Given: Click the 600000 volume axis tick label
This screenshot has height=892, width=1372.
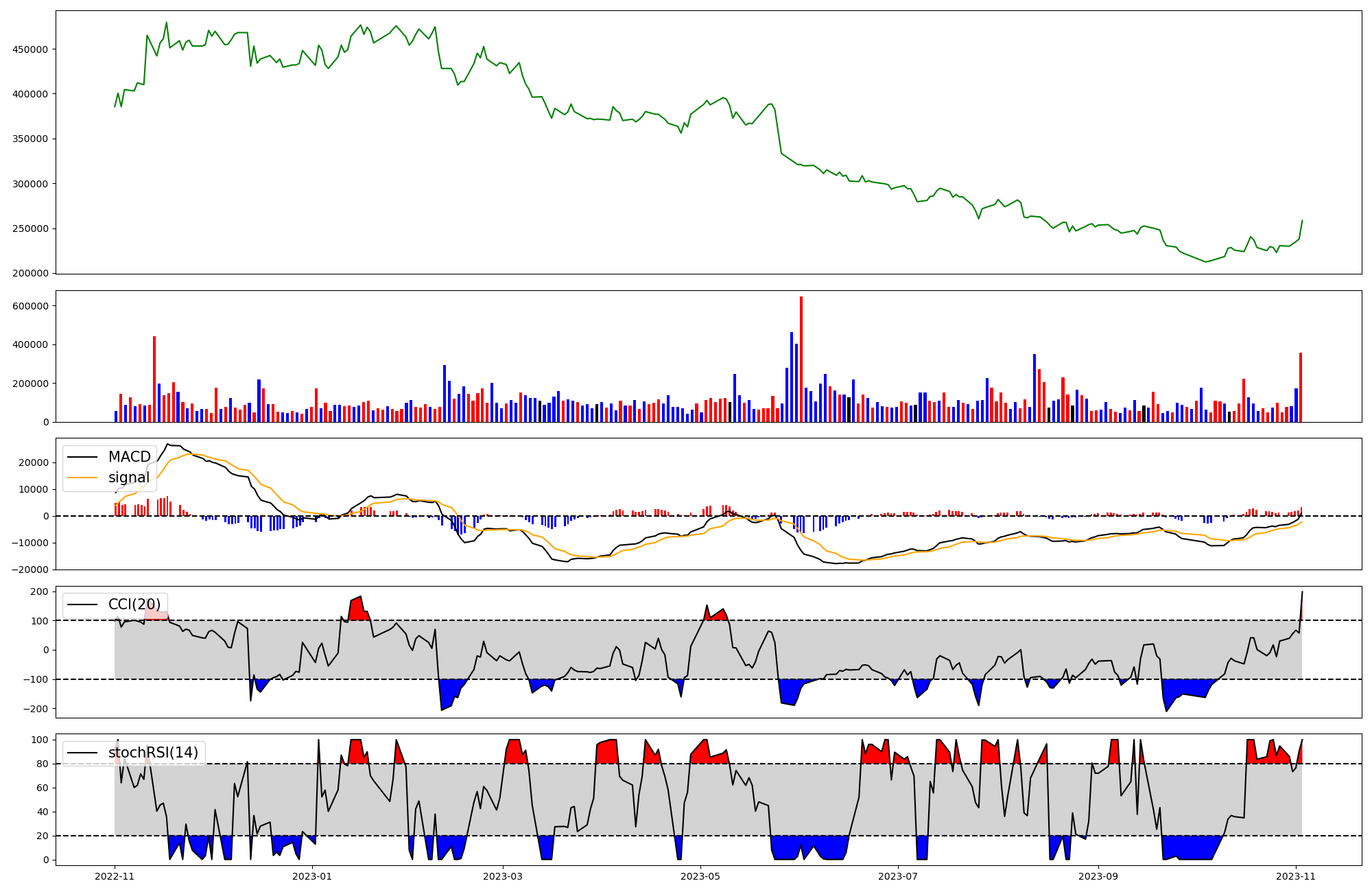Looking at the screenshot, I should [30, 306].
